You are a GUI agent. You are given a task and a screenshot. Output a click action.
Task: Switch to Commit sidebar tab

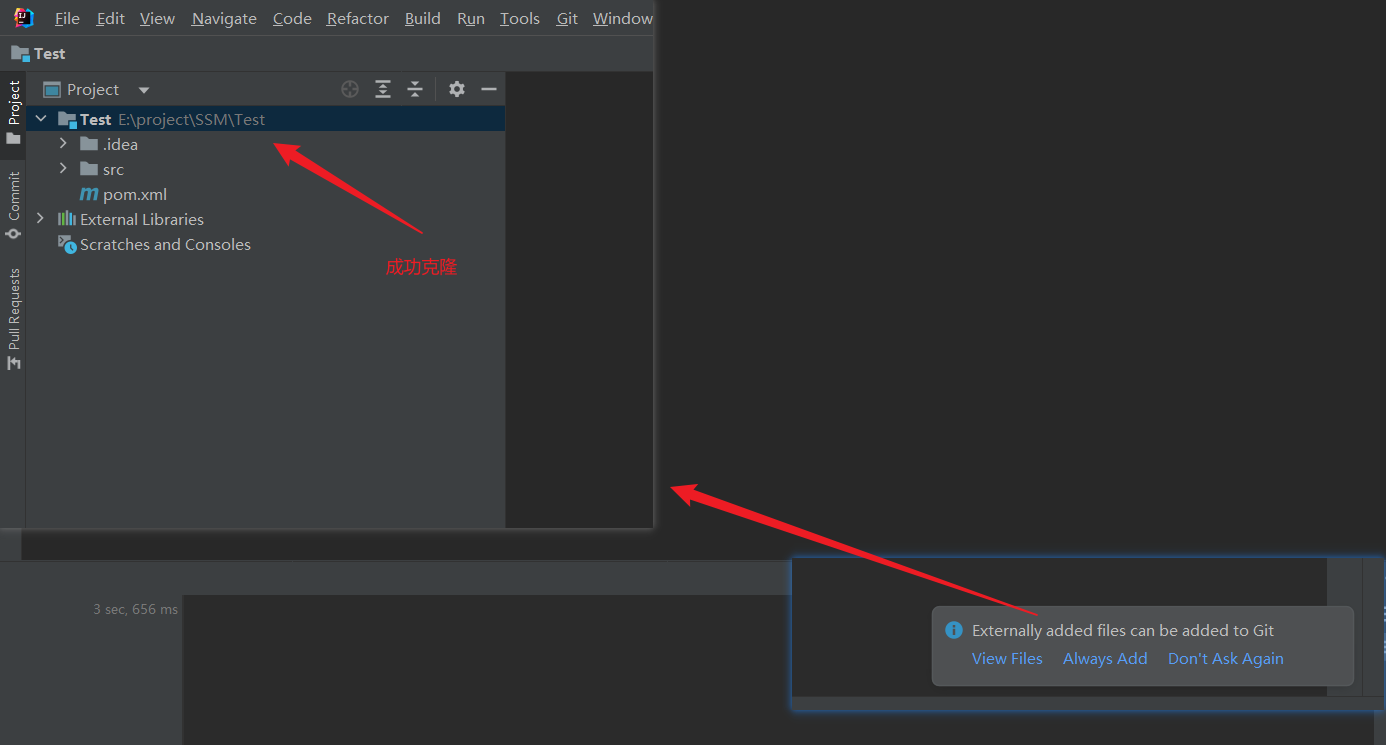click(x=13, y=206)
